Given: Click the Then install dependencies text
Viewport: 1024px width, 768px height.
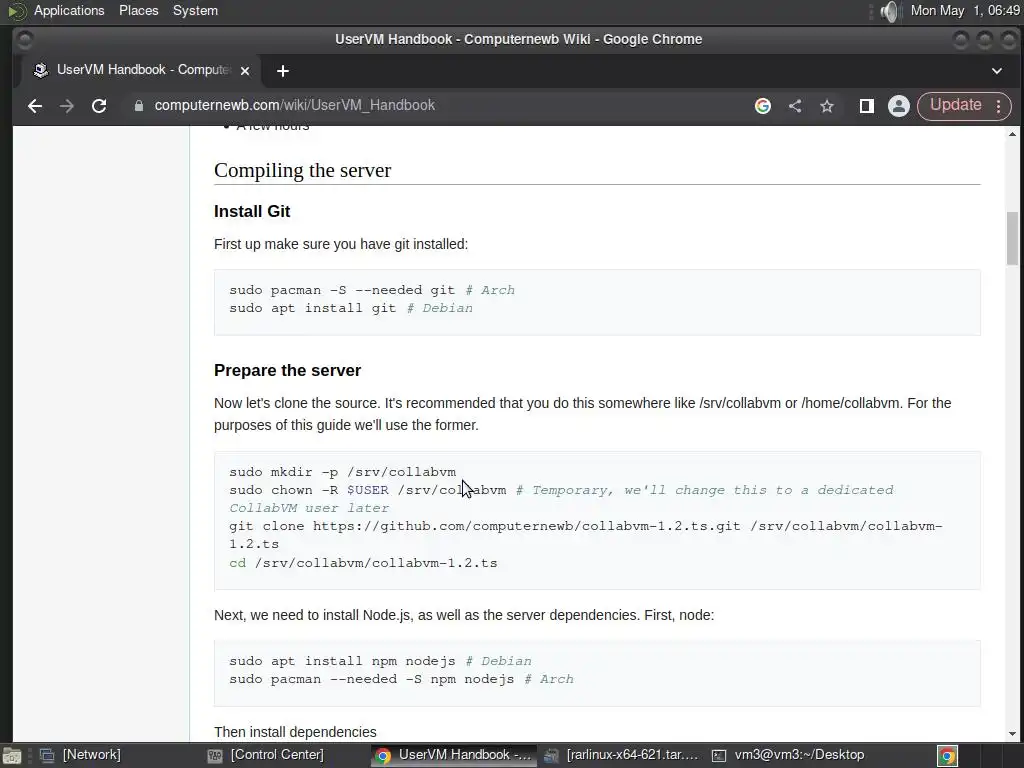Looking at the screenshot, I should click(295, 732).
